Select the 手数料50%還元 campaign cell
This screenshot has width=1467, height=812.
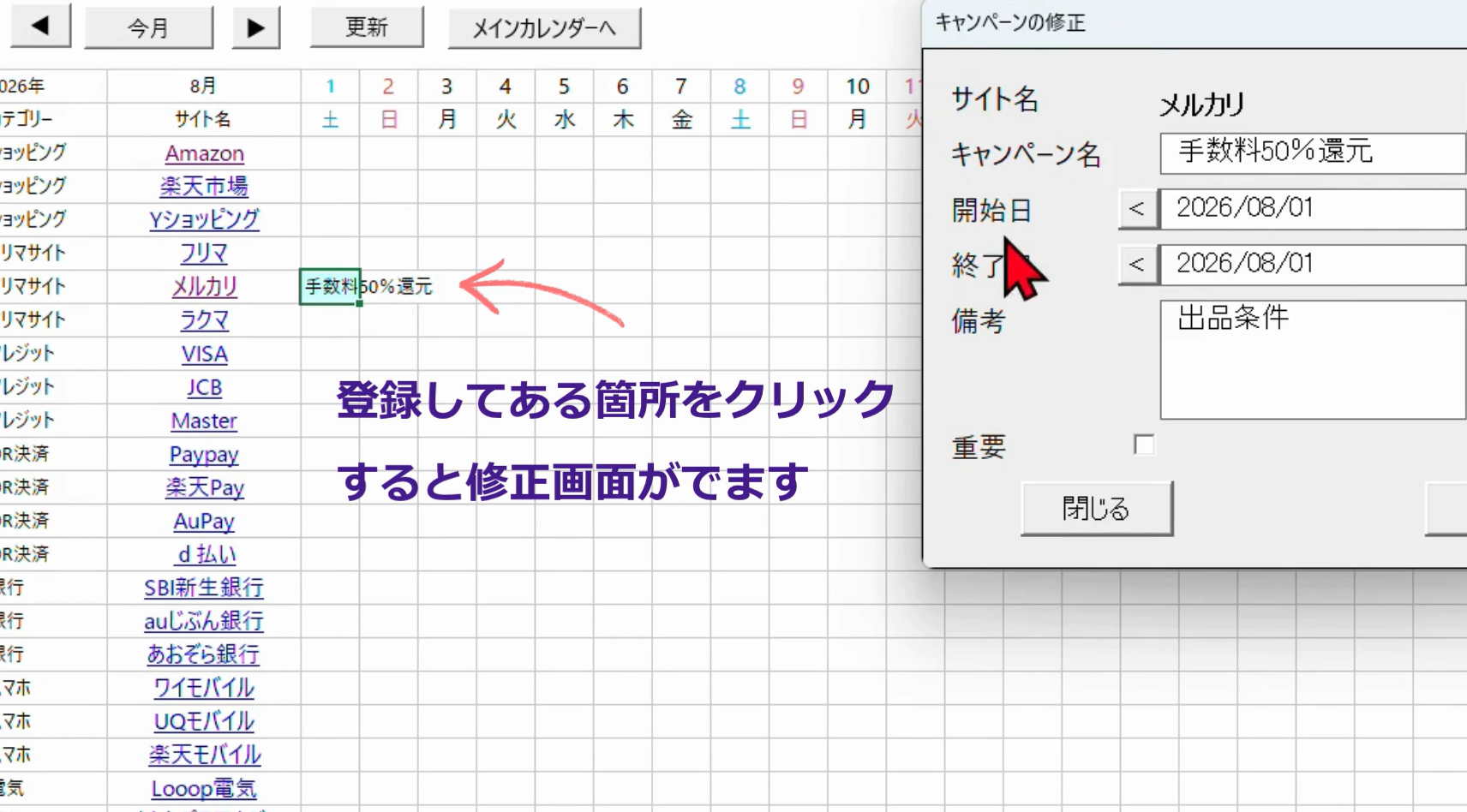(330, 286)
